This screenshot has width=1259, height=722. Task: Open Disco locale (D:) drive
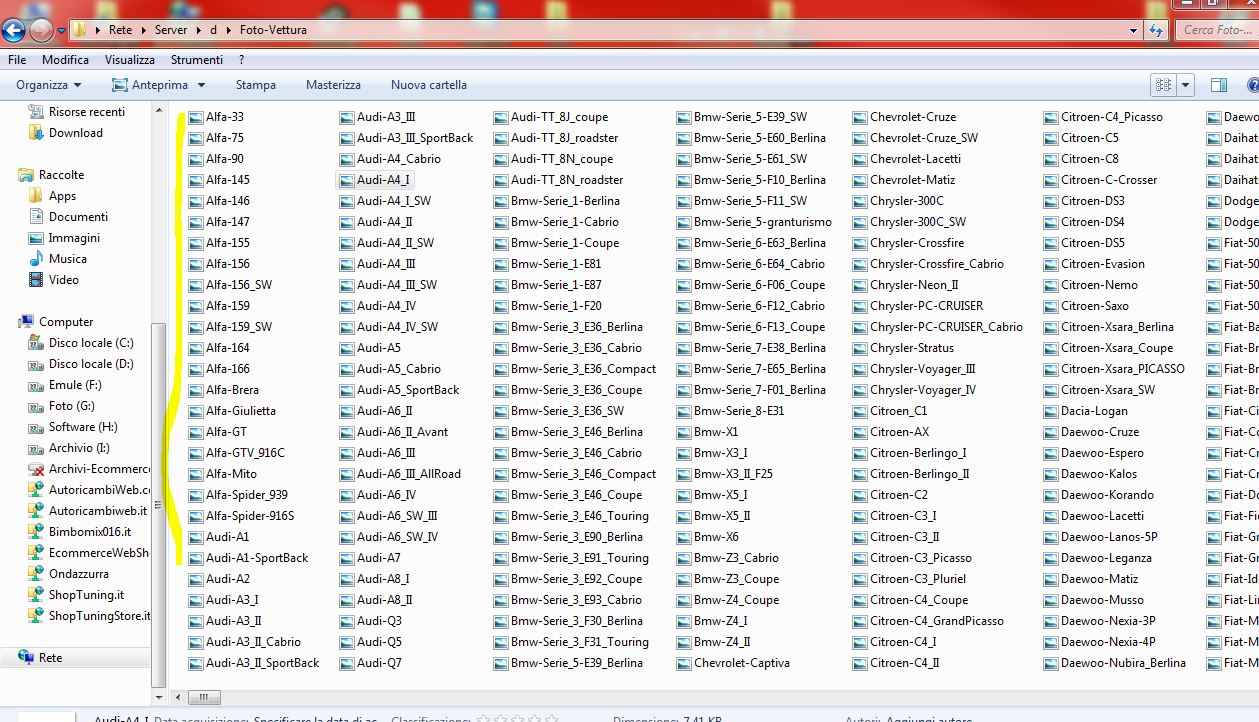[x=91, y=364]
